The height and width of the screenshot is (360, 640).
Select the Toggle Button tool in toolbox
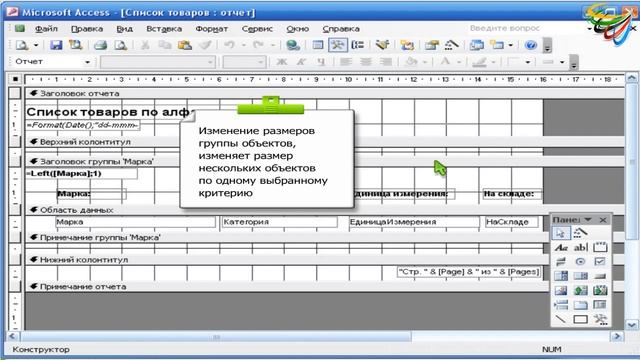coord(561,262)
